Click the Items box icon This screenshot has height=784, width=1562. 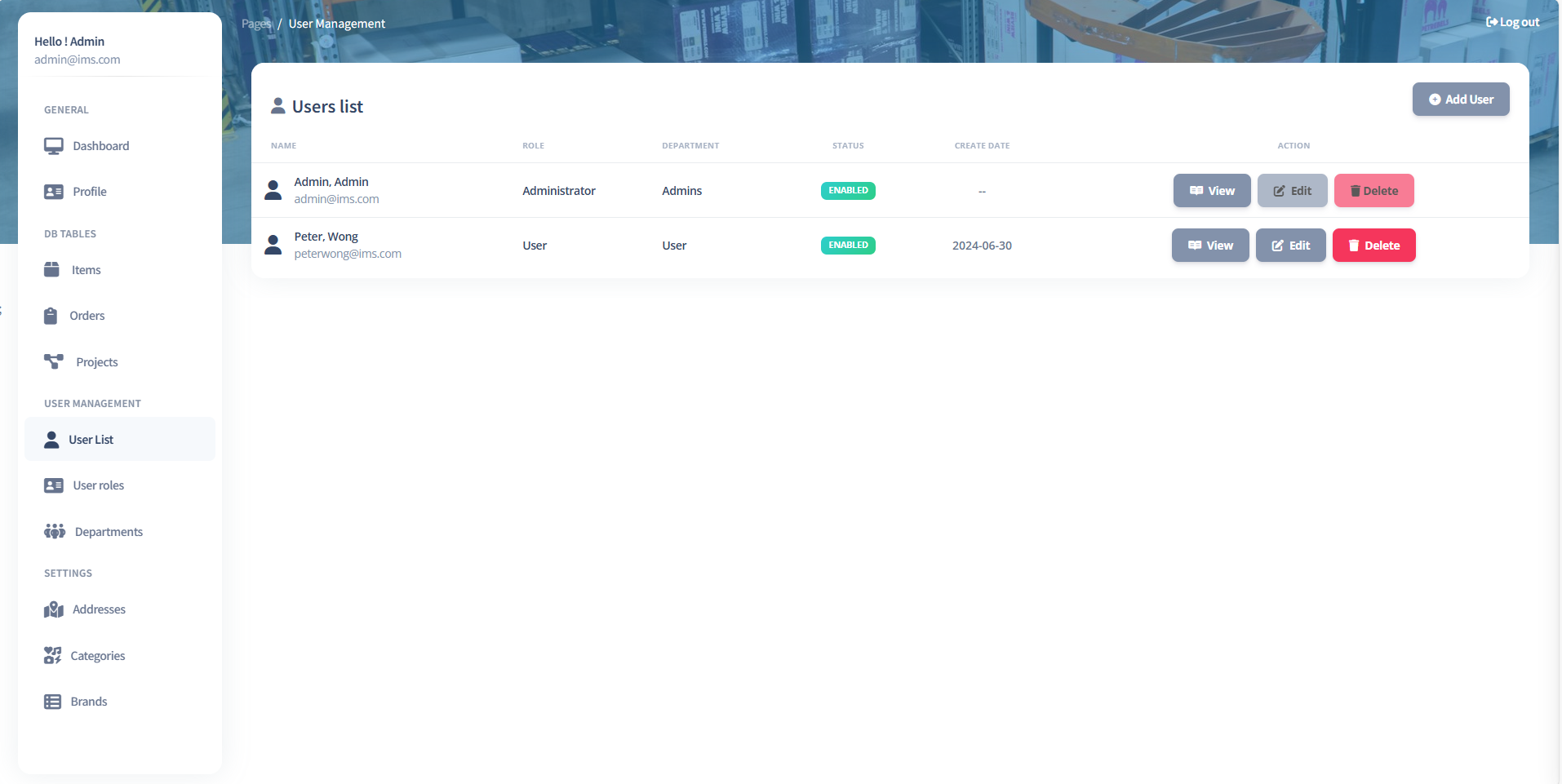pos(51,270)
